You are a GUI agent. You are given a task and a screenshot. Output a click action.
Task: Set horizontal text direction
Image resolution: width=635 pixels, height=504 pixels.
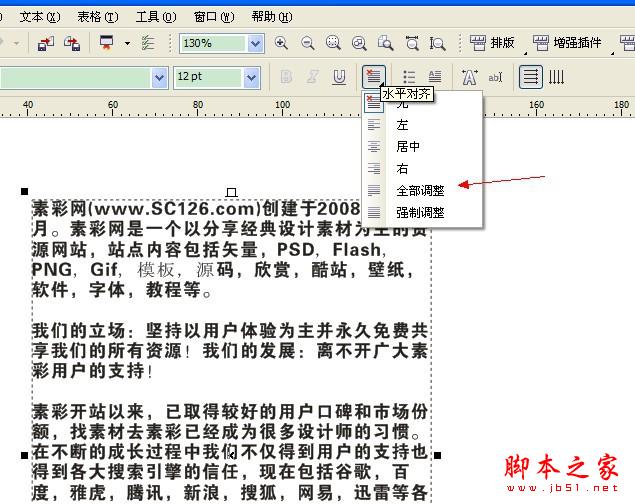point(531,77)
